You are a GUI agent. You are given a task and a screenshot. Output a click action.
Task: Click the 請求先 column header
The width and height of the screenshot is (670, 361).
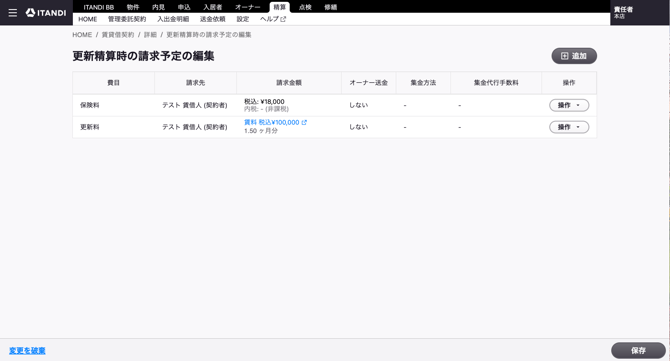(x=195, y=83)
